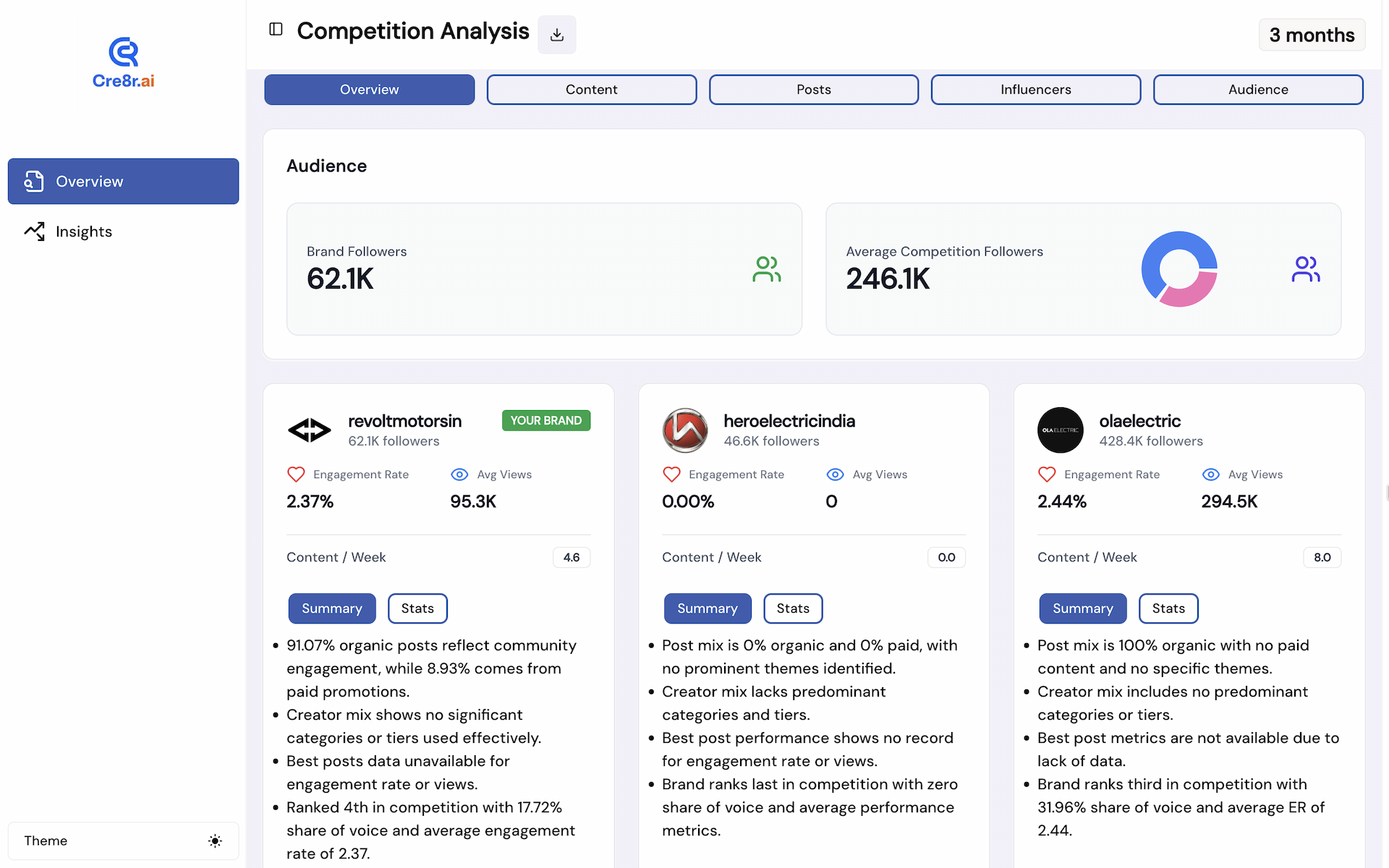Select Summary for olaelectric
Screen dimensions: 1389x868
pos(1083,608)
